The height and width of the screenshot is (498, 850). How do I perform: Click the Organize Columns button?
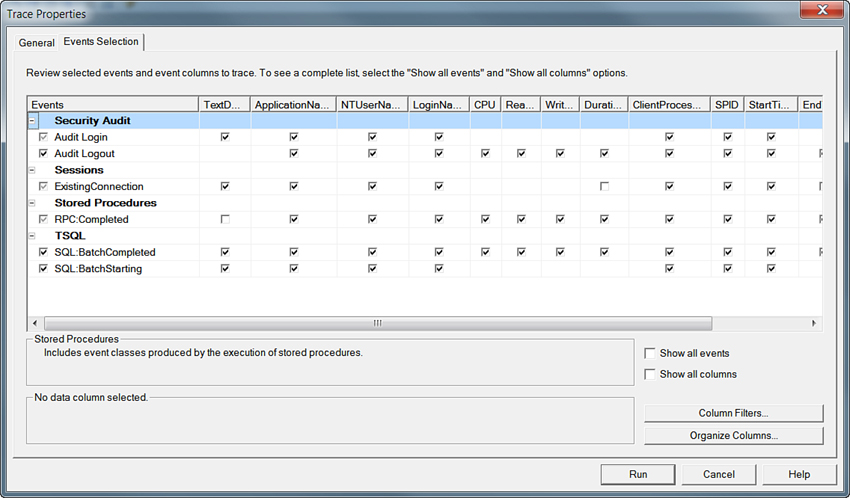pyautogui.click(x=733, y=436)
